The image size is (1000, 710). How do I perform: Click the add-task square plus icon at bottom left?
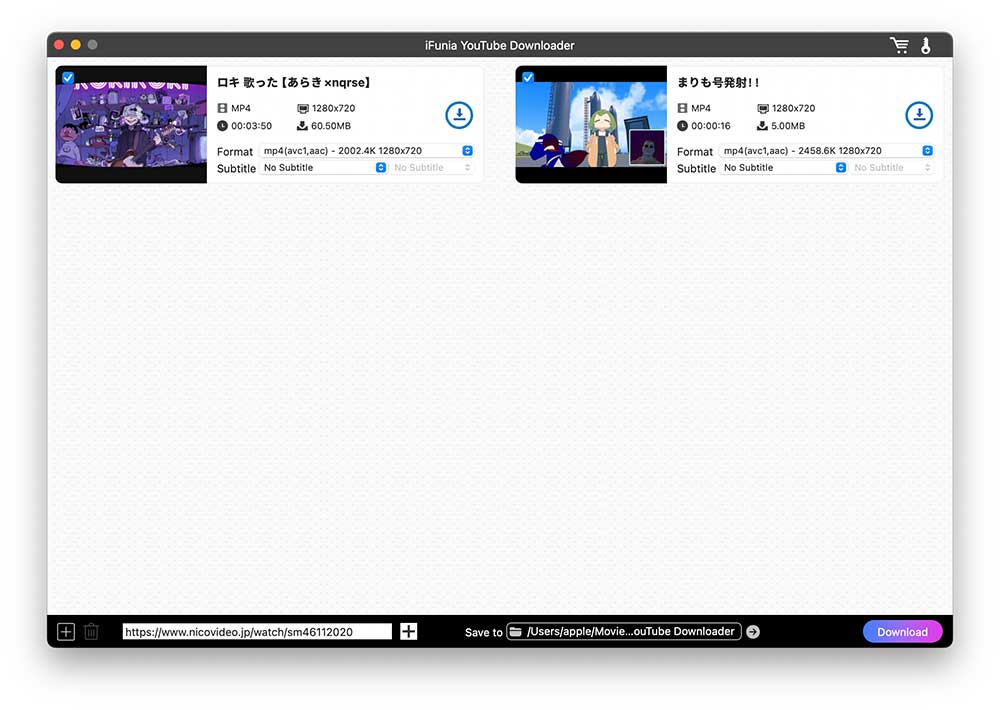click(x=66, y=631)
